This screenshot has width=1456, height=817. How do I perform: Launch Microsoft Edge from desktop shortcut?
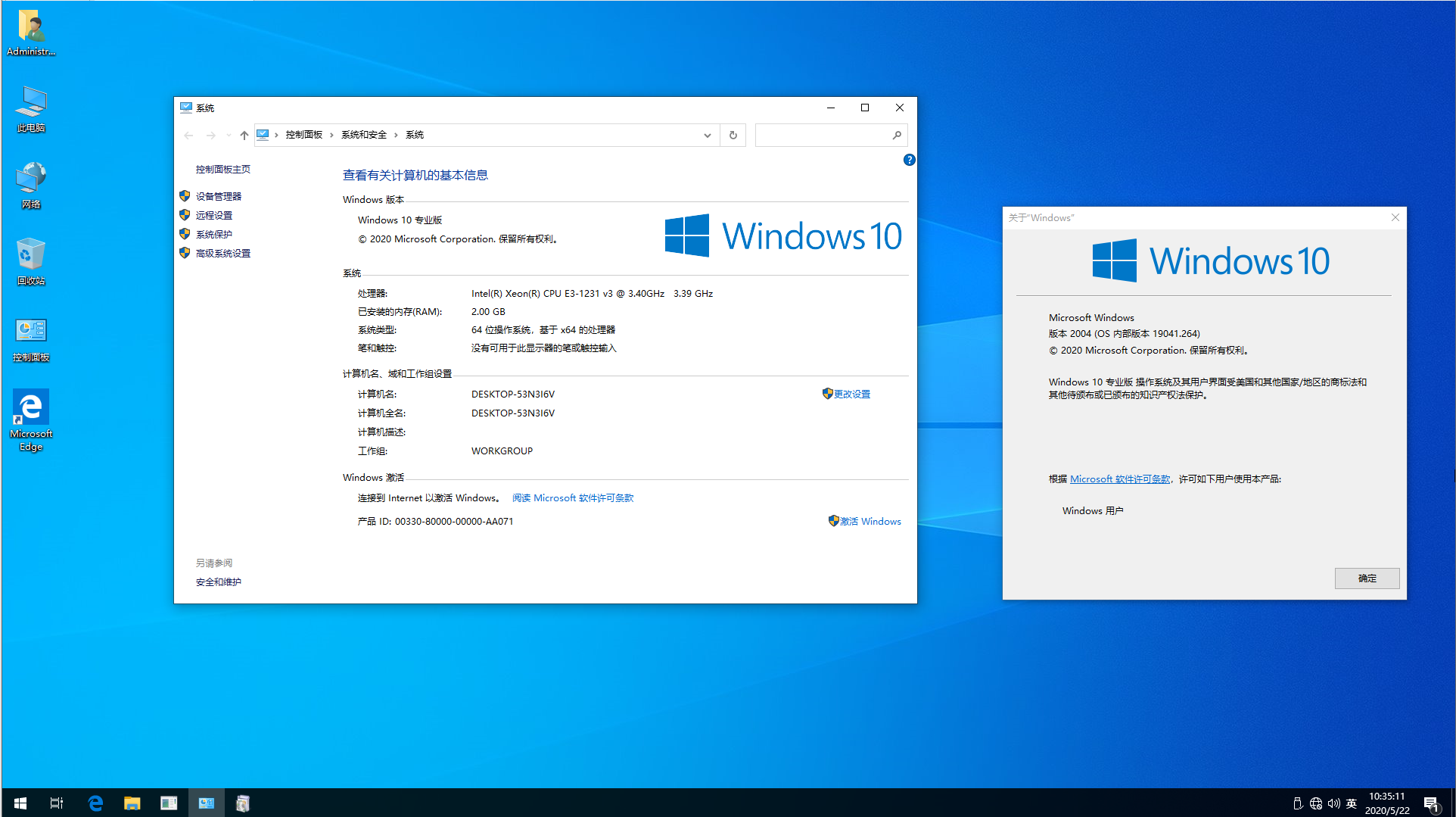[31, 421]
